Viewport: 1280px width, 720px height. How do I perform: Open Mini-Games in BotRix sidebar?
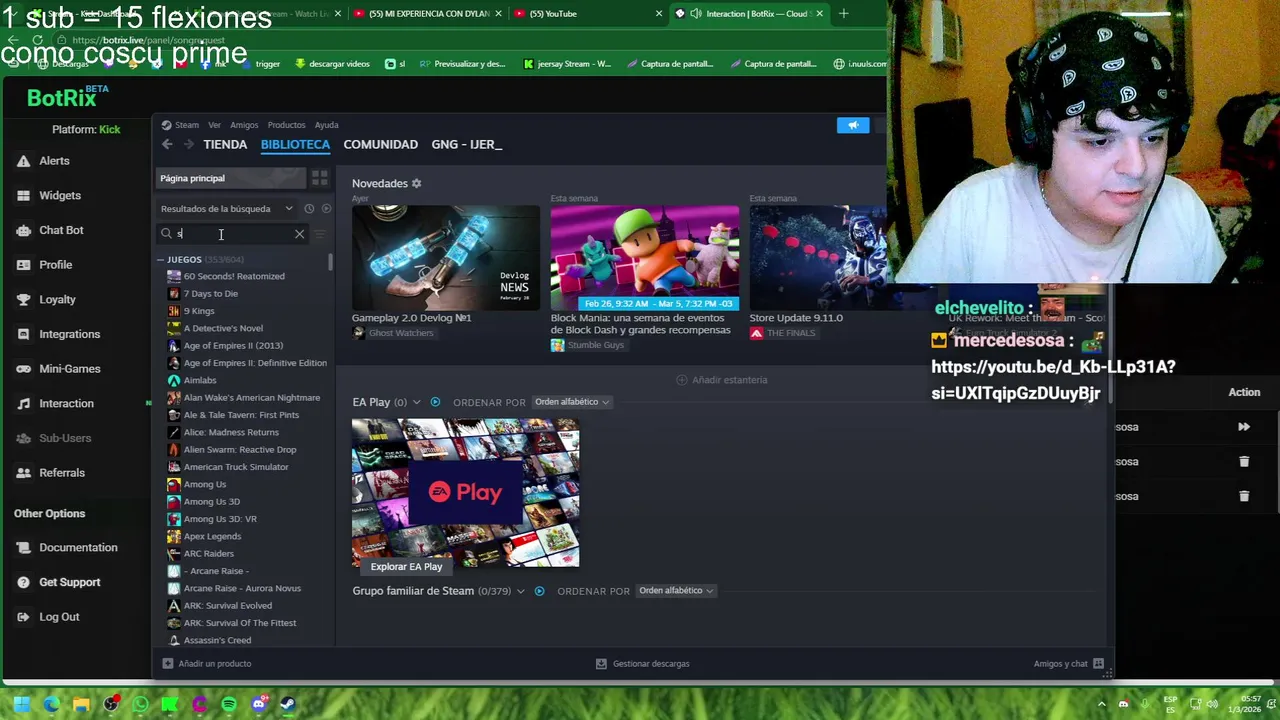(x=70, y=369)
